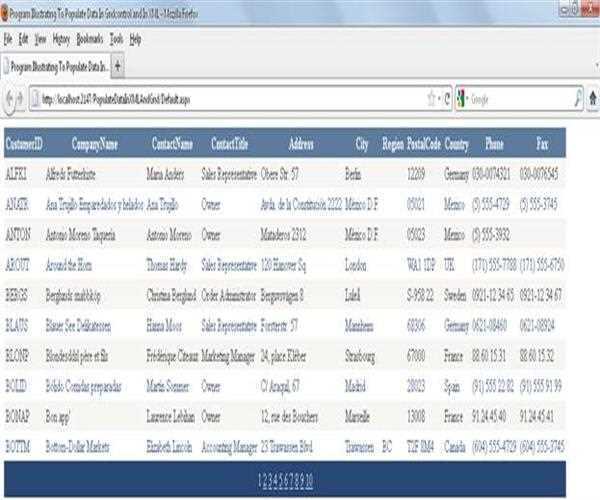Bookmark this page using the star icon
Viewport: 600px width, 500px height.
click(x=431, y=99)
